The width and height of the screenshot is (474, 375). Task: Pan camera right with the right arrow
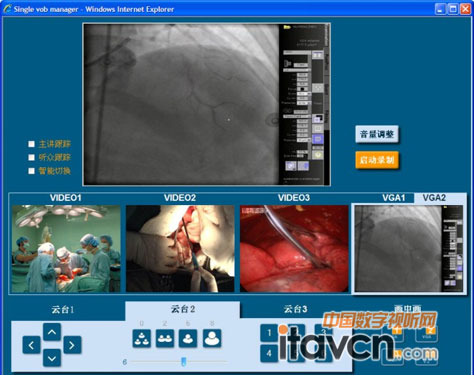pos(72,345)
